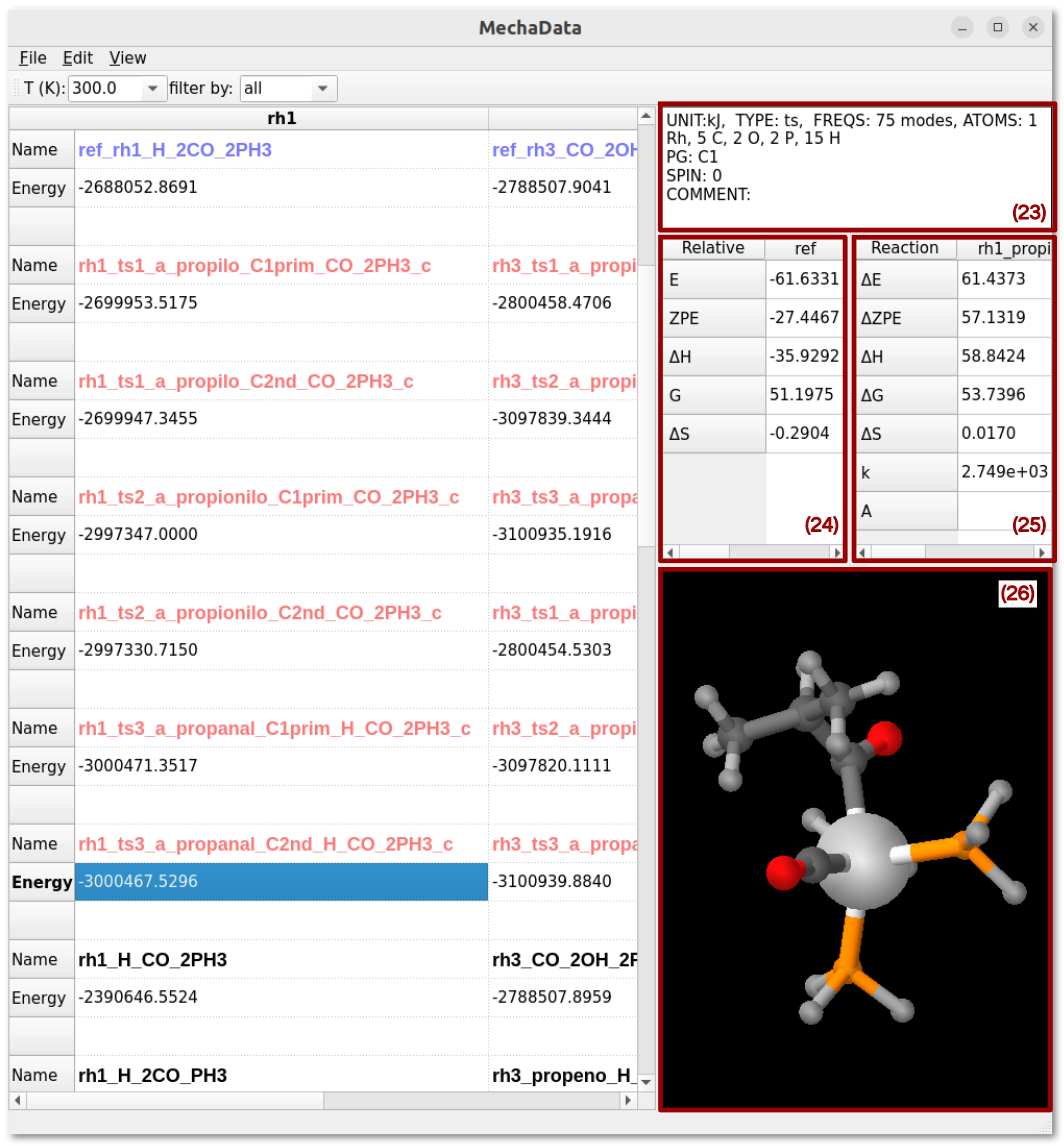Select energy value -2390646.5524

tap(281, 997)
